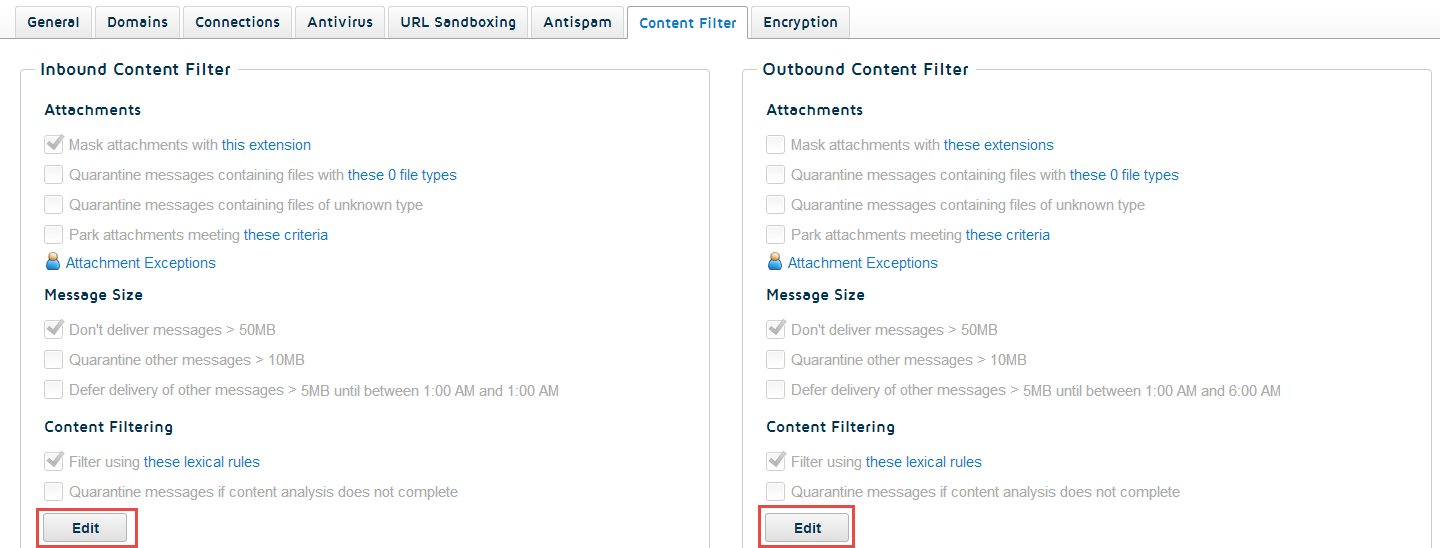The width and height of the screenshot is (1440, 548).
Task: Click the Inbound Content Filter Edit button
Action: pyautogui.click(x=86, y=528)
